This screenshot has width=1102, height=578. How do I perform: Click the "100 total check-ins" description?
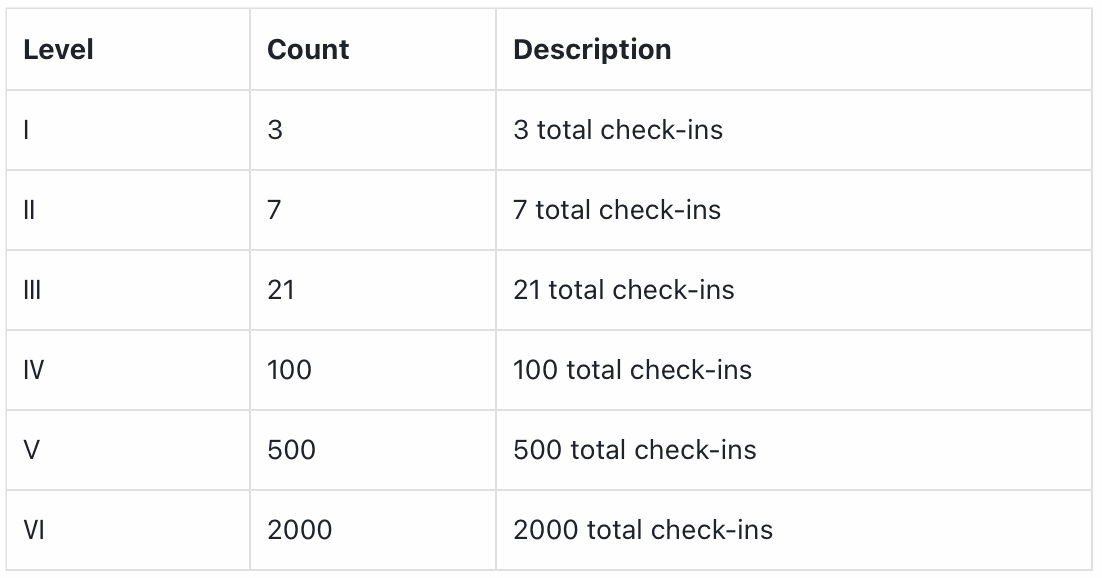[632, 370]
